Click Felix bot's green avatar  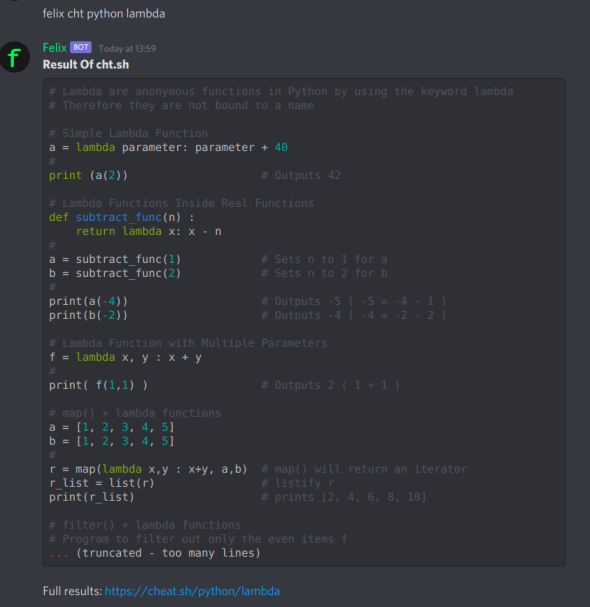14,57
